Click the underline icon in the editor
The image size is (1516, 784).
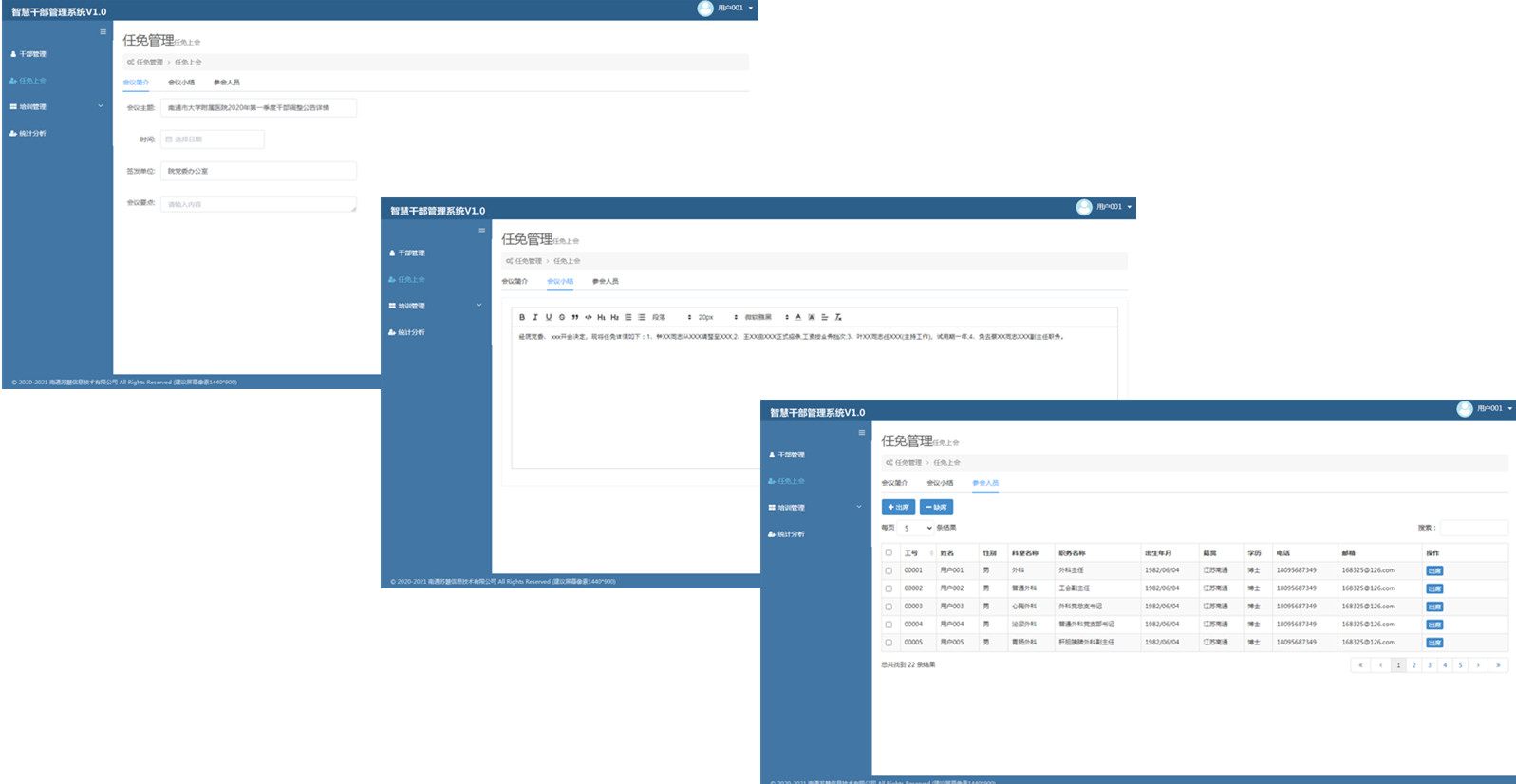coord(549,317)
